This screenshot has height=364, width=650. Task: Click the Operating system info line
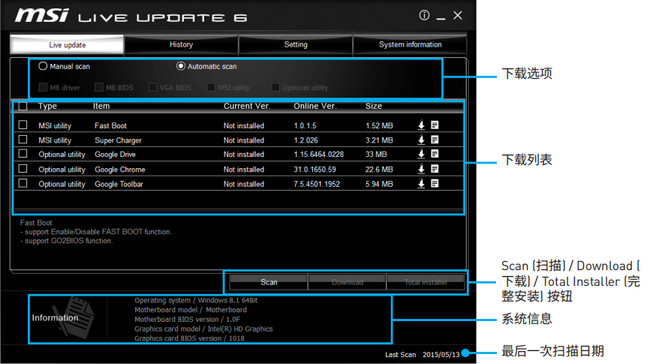(196, 301)
